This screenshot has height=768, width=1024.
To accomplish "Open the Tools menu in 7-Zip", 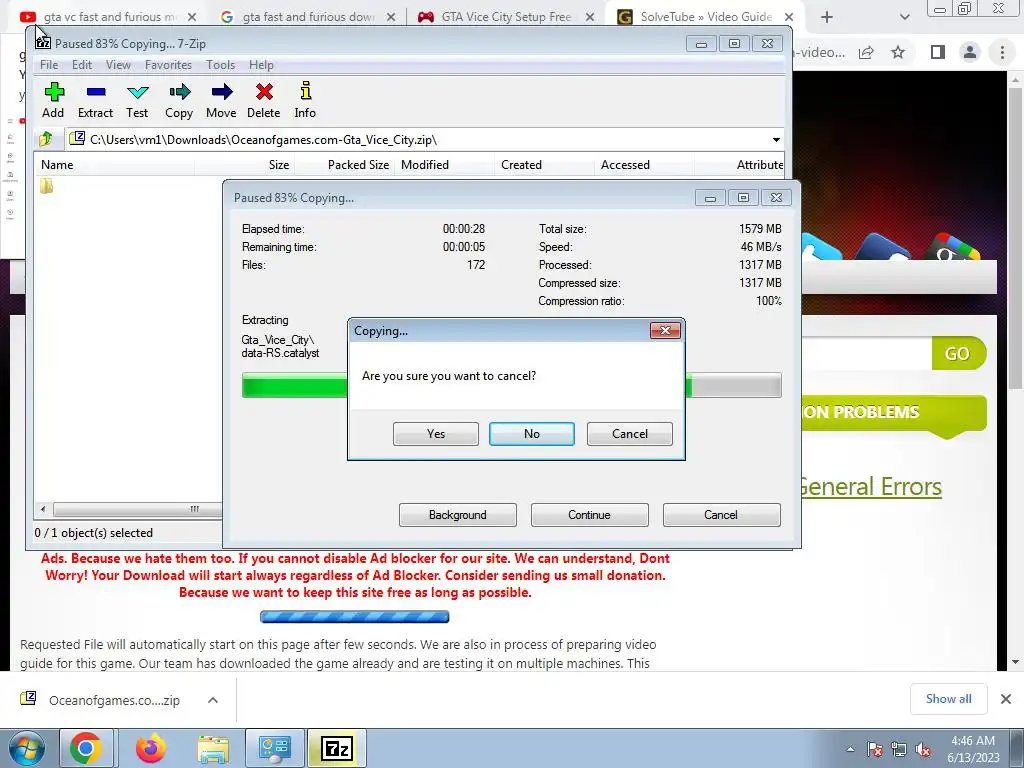I will coord(220,65).
